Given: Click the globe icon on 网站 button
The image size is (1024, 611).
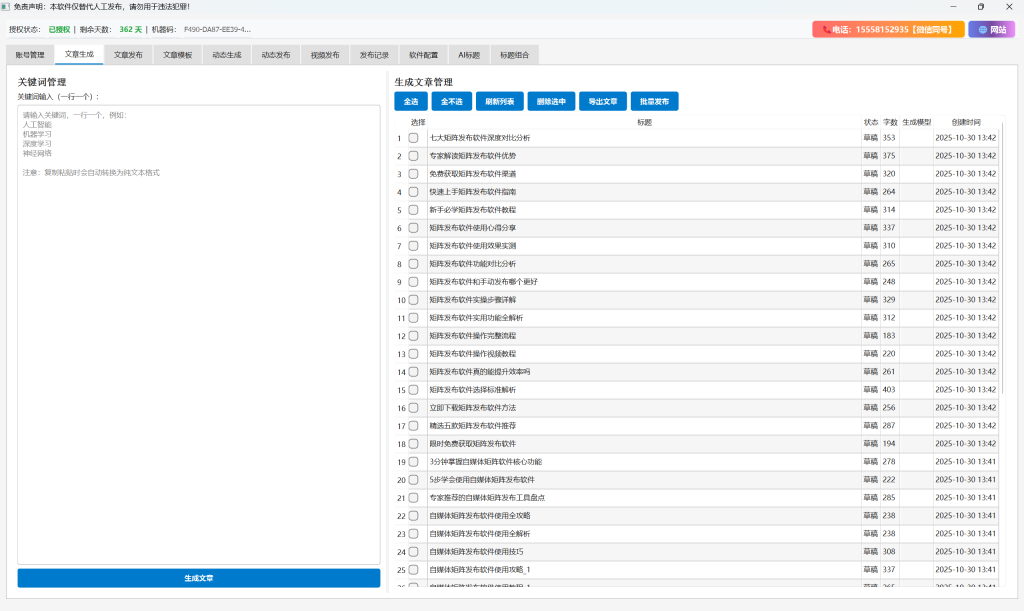Looking at the screenshot, I should tap(982, 30).
